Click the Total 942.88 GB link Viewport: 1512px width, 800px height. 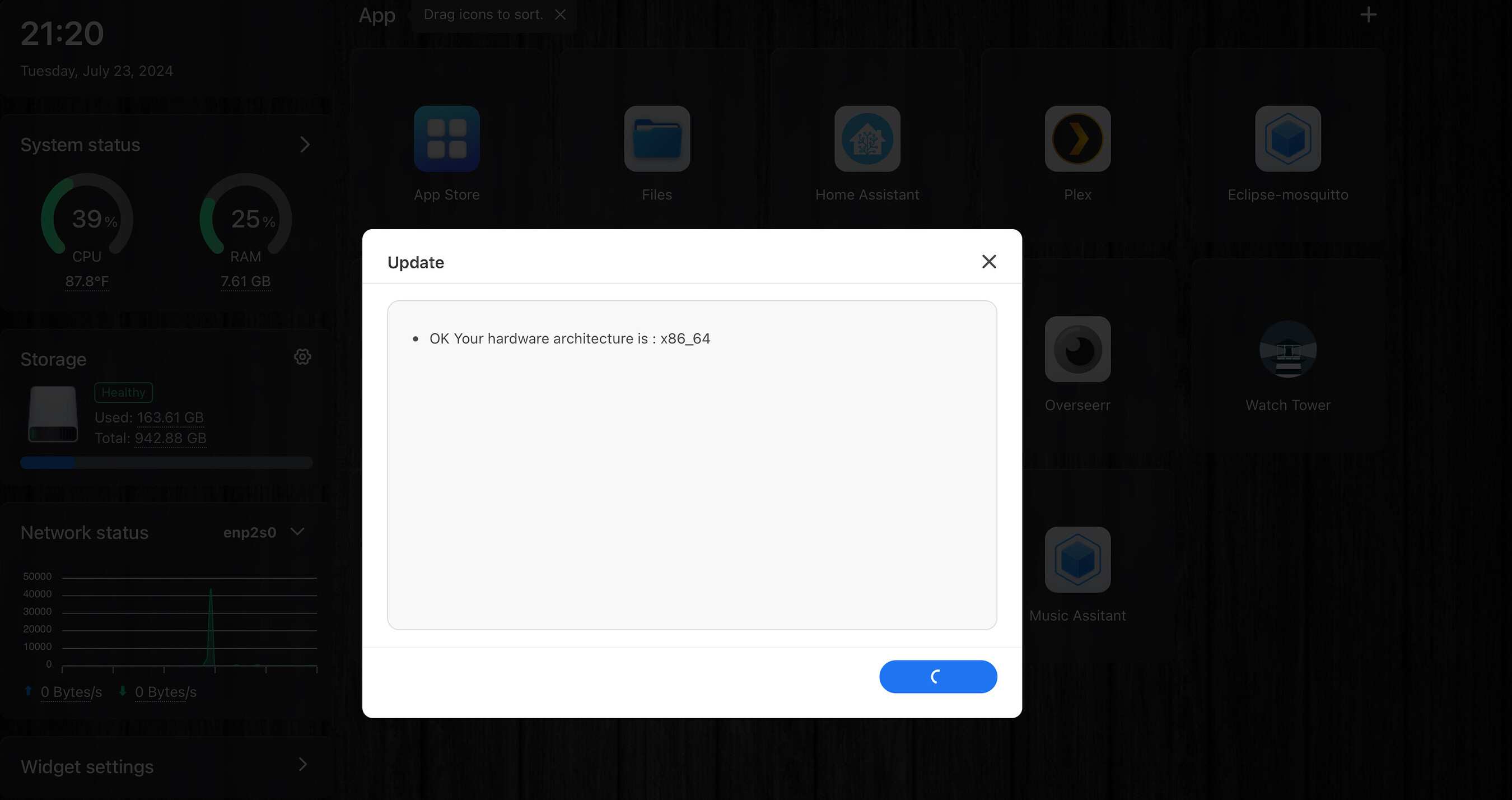tap(170, 438)
